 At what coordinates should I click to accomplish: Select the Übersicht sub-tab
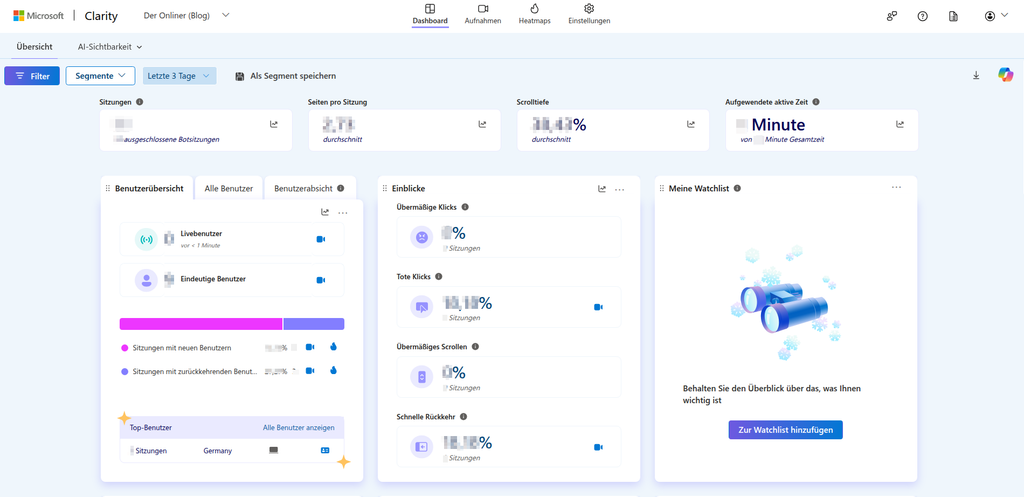pos(35,47)
